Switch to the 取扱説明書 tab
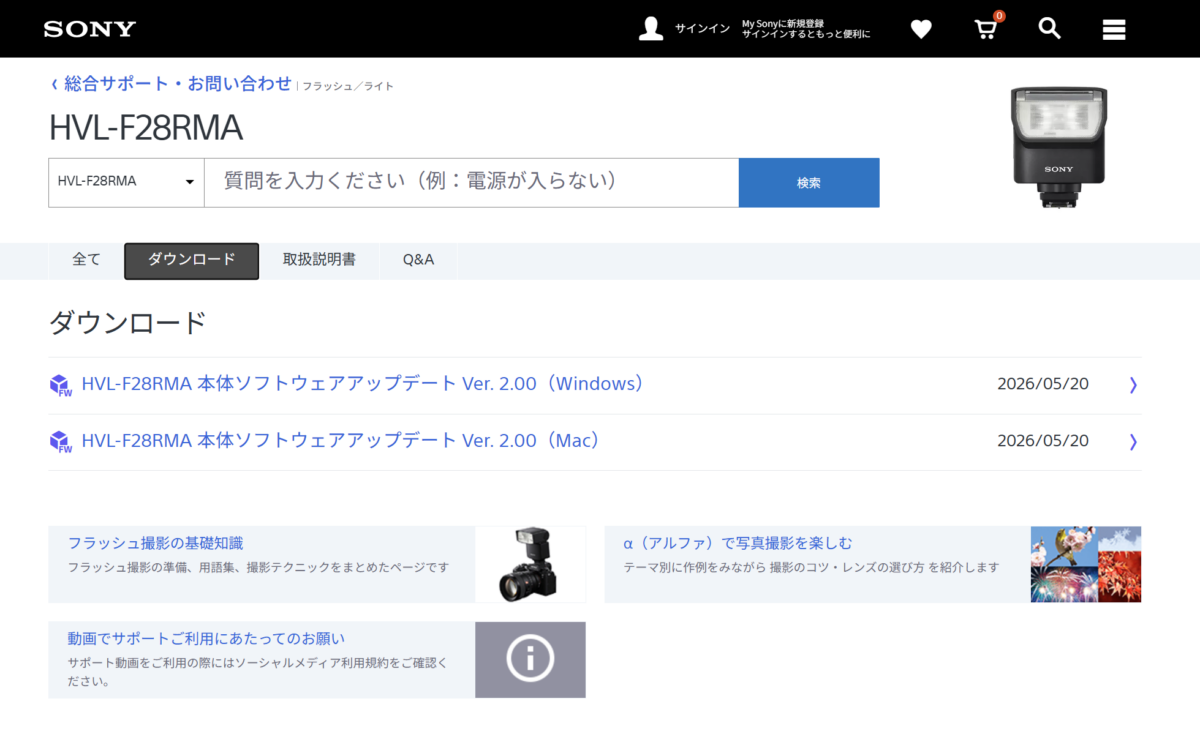This screenshot has height=734, width=1200. click(319, 260)
